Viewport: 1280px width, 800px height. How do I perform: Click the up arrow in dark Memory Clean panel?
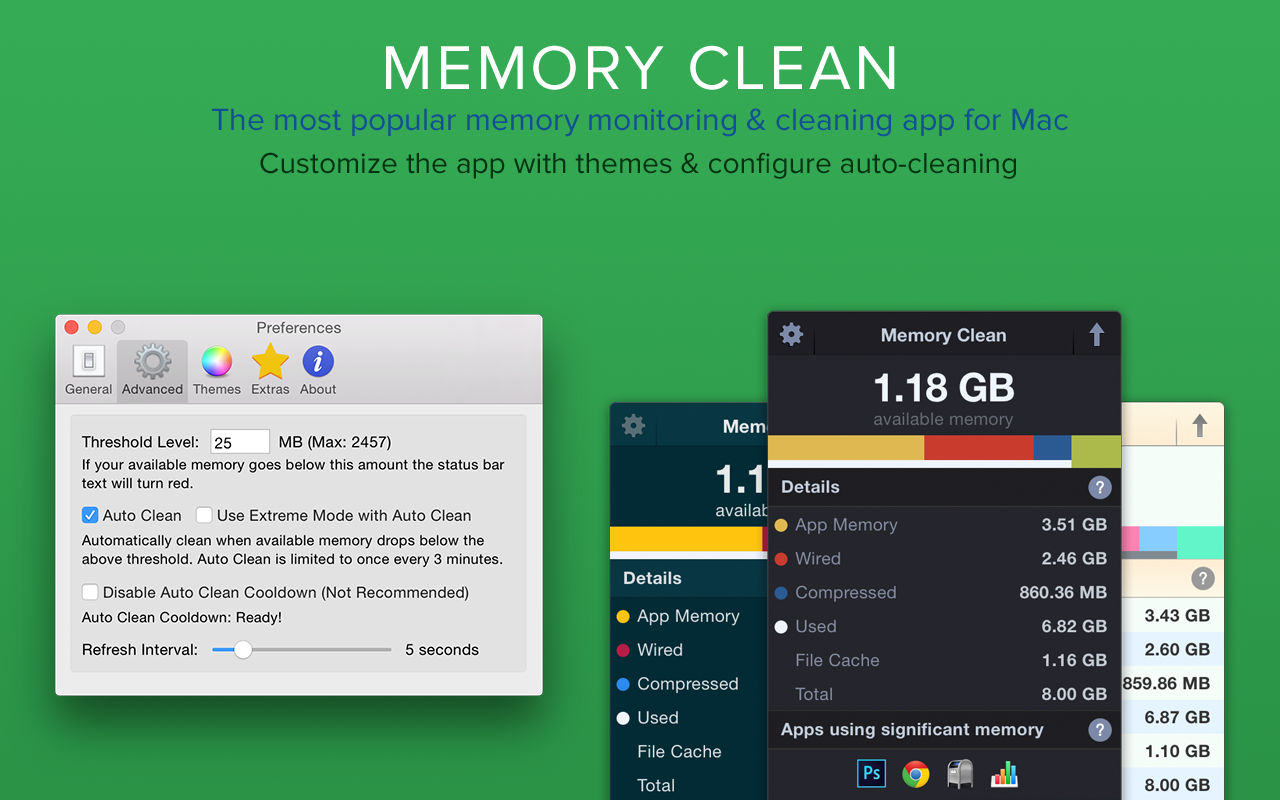pyautogui.click(x=1097, y=335)
